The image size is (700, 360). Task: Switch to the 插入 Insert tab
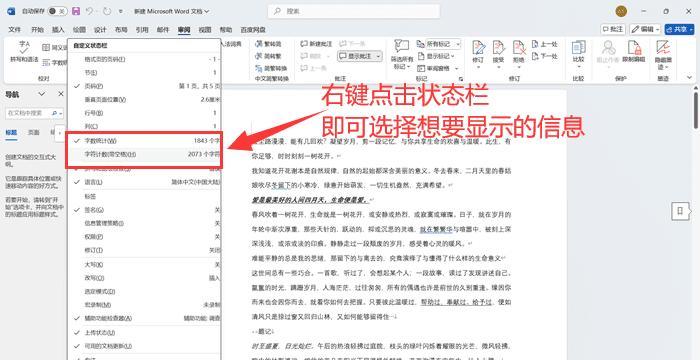[x=58, y=29]
